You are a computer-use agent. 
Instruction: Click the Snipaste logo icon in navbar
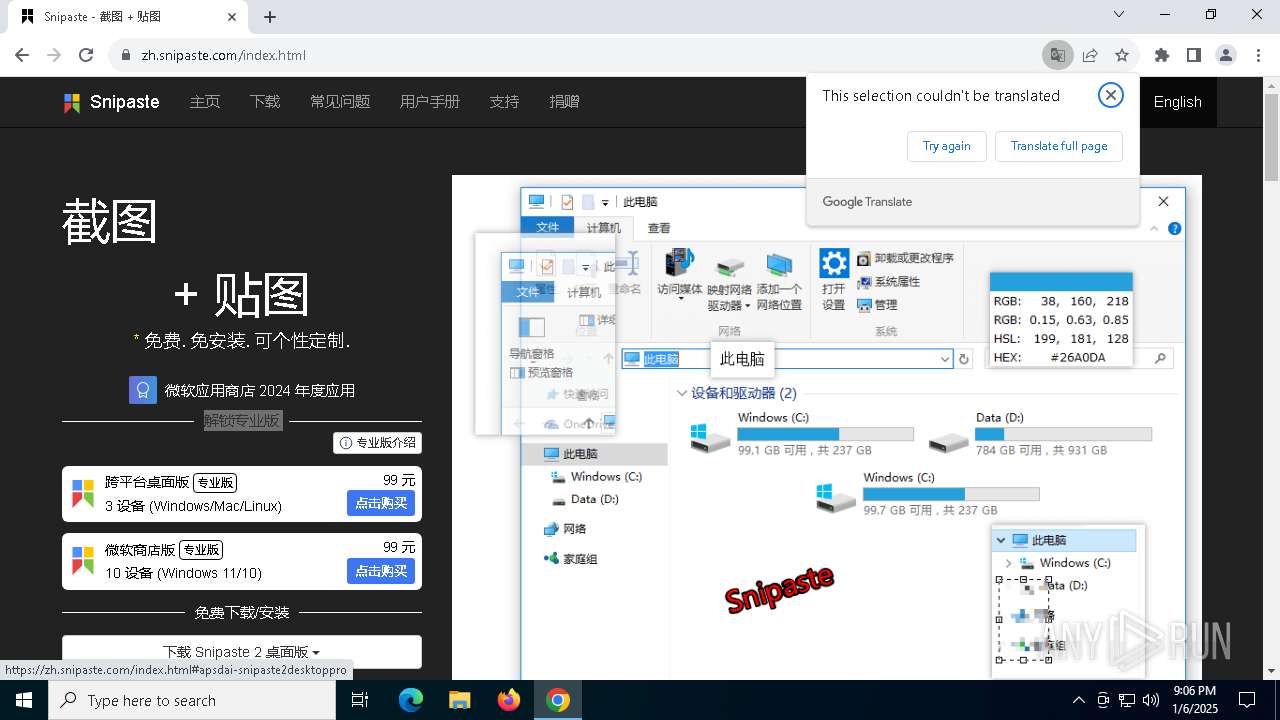(x=72, y=102)
